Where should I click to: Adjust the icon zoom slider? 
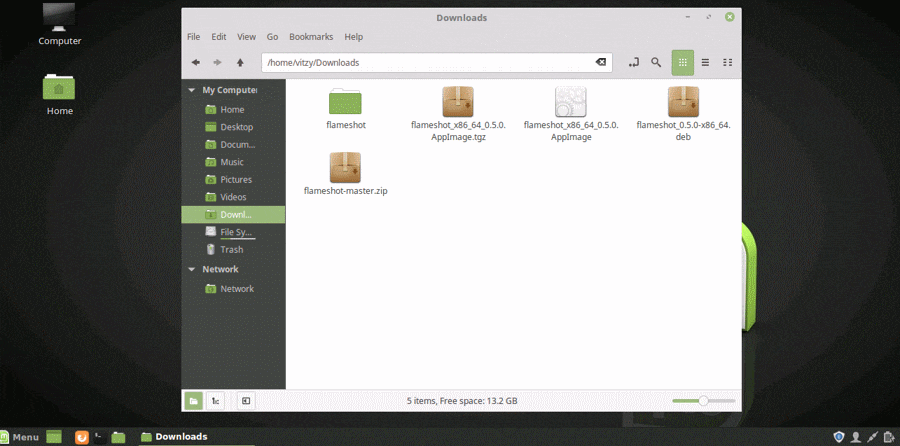[x=703, y=401]
